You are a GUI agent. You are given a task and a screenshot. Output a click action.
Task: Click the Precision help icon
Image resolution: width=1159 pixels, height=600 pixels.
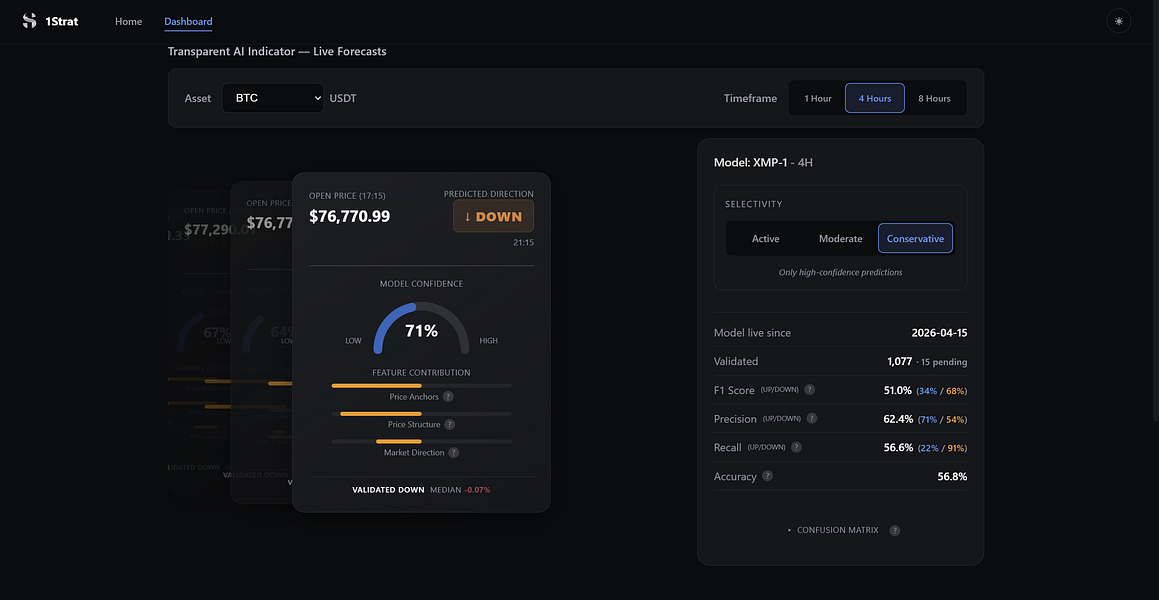[812, 418]
